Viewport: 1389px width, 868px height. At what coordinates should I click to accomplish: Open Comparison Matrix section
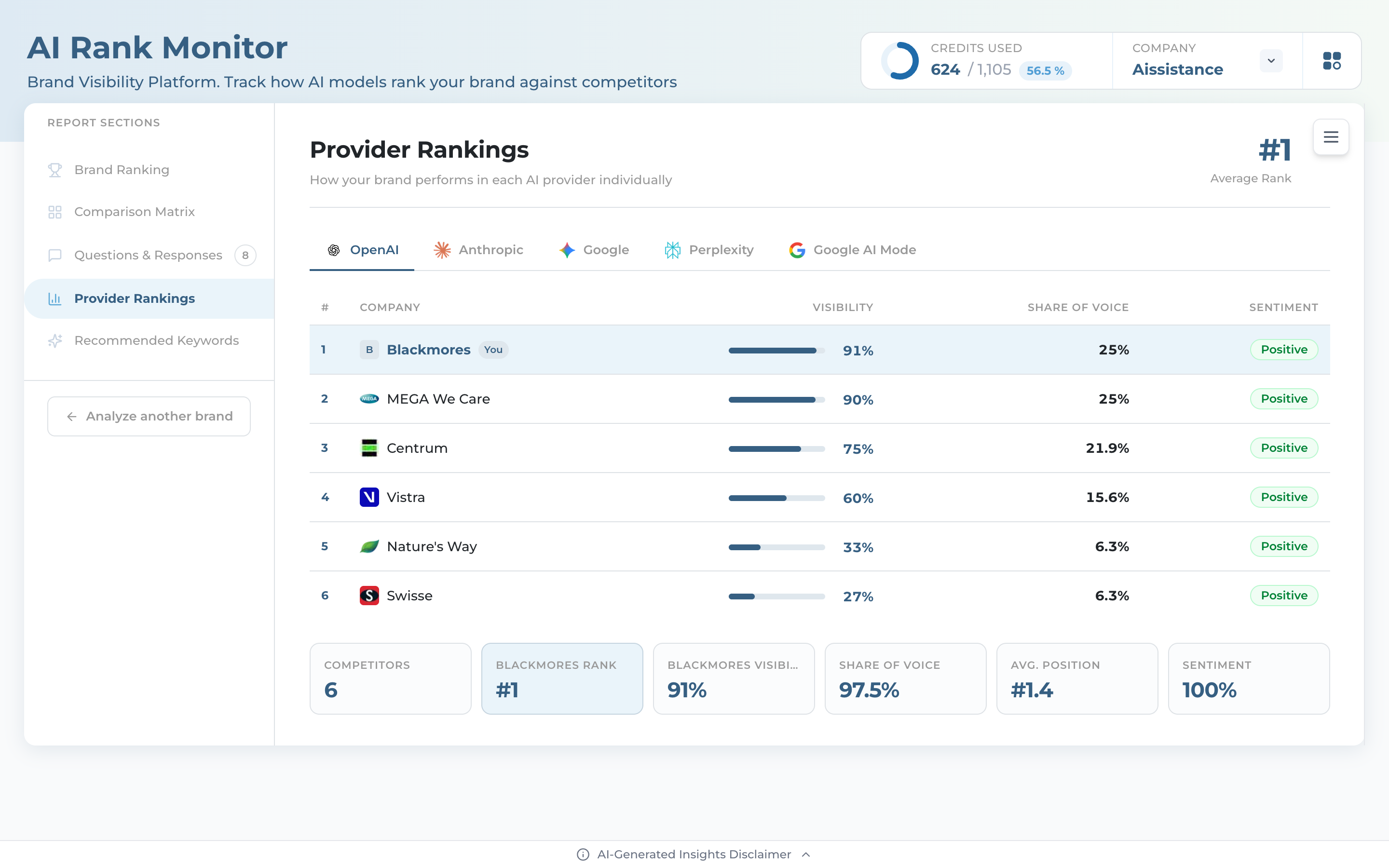[149, 212]
